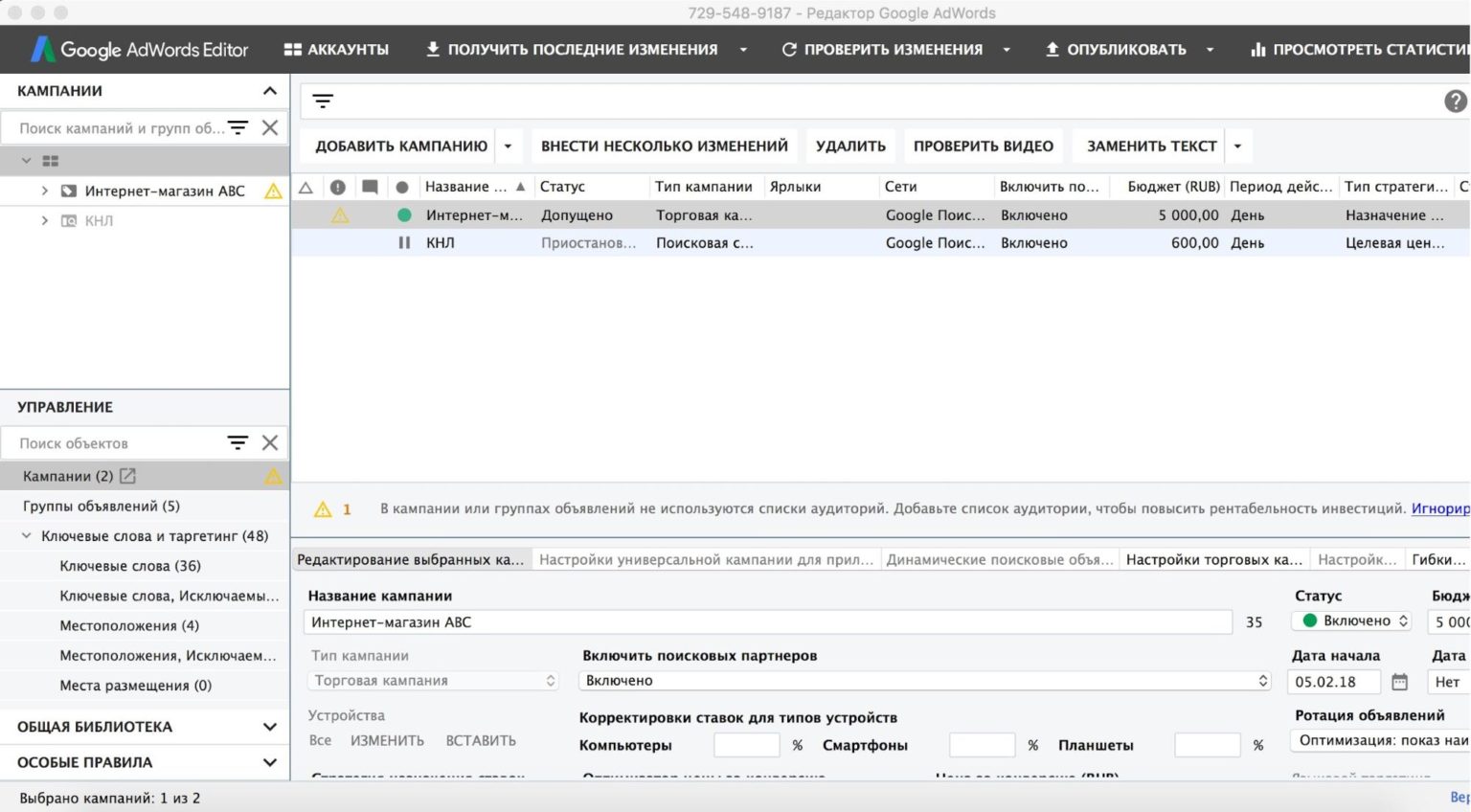This screenshot has width=1471, height=812.
Task: Click the ЗАМЕНИТЬ ТЕКСТ button
Action: point(1150,147)
